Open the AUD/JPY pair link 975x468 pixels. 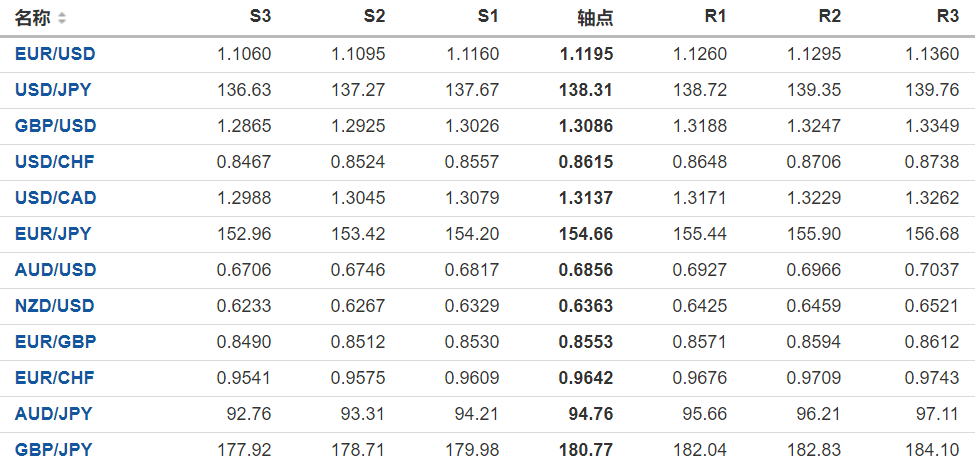53,414
